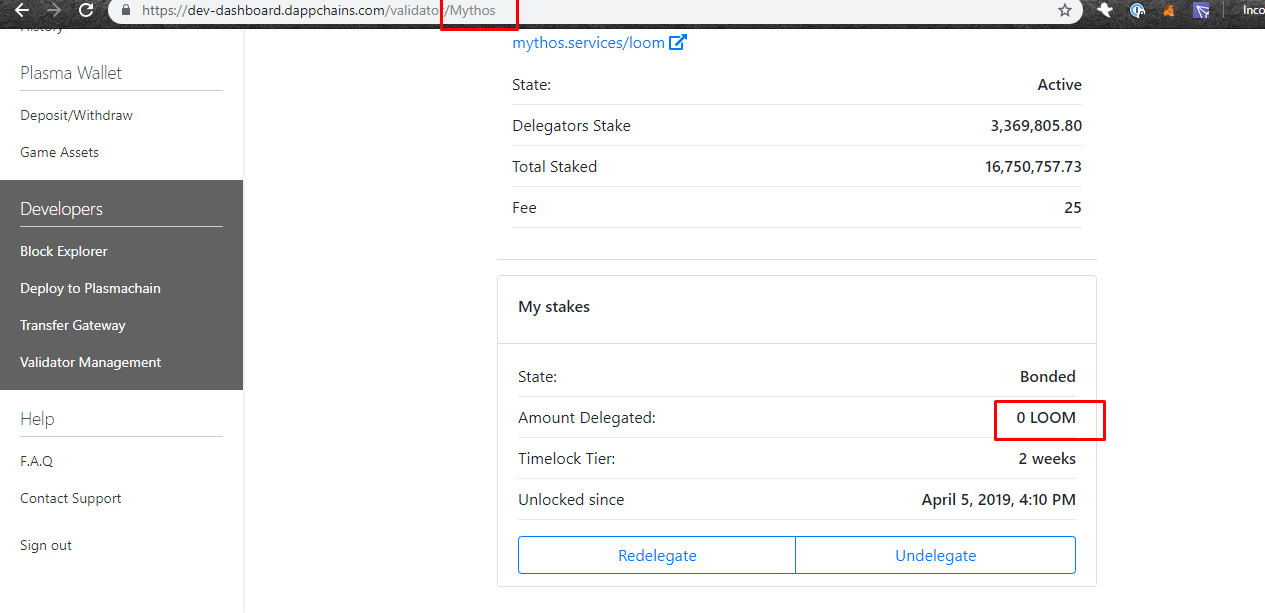Open Contact Support
Screen dimensions: 1265x613
point(70,498)
